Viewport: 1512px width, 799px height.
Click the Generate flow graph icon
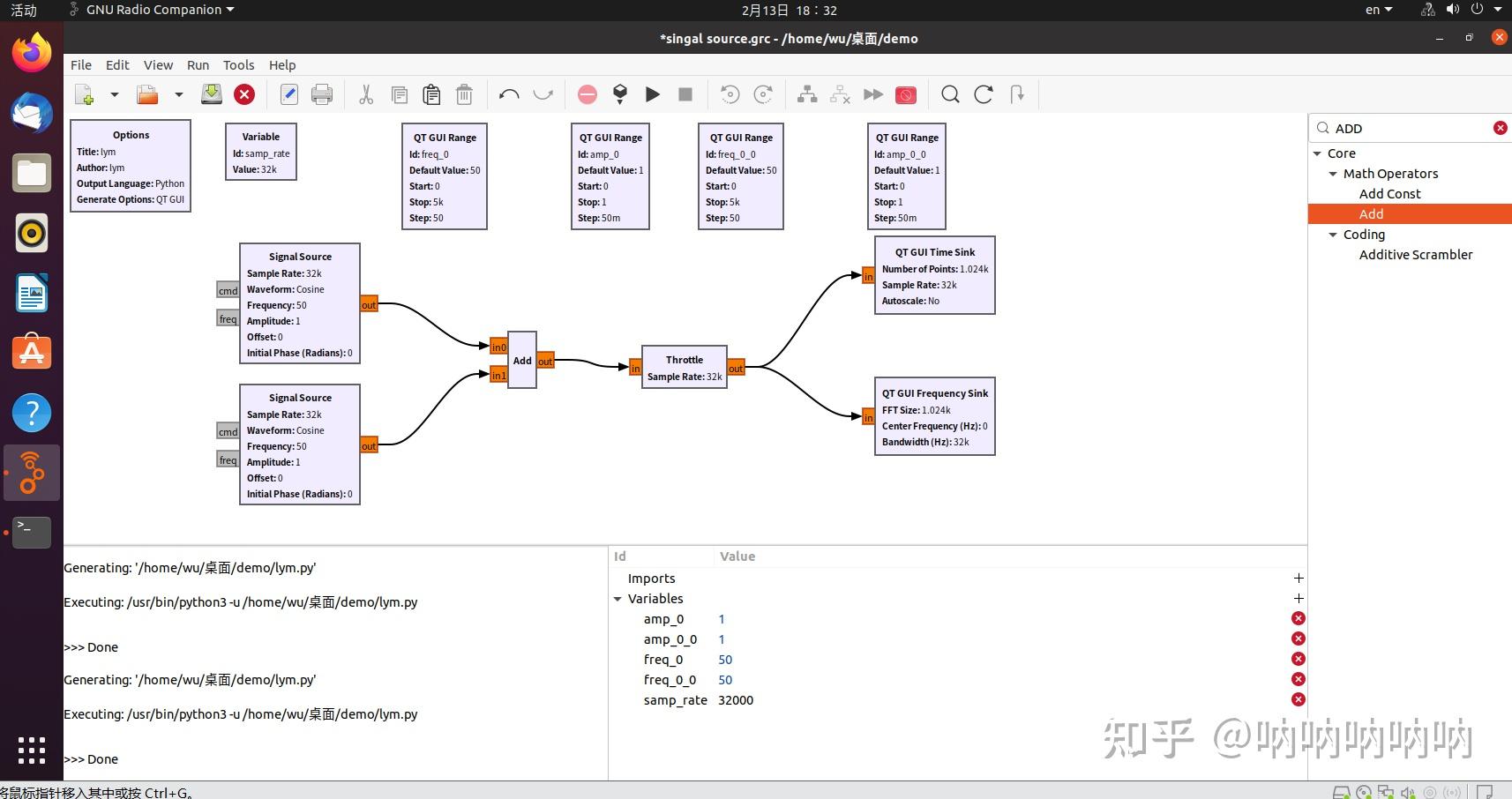coord(620,94)
